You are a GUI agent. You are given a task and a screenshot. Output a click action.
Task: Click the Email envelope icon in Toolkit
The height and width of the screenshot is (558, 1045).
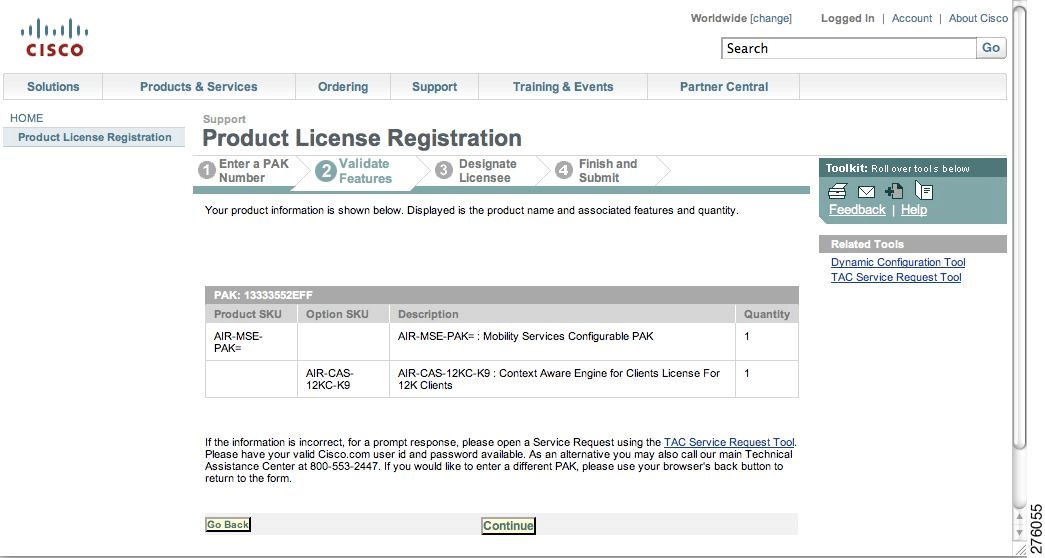866,192
